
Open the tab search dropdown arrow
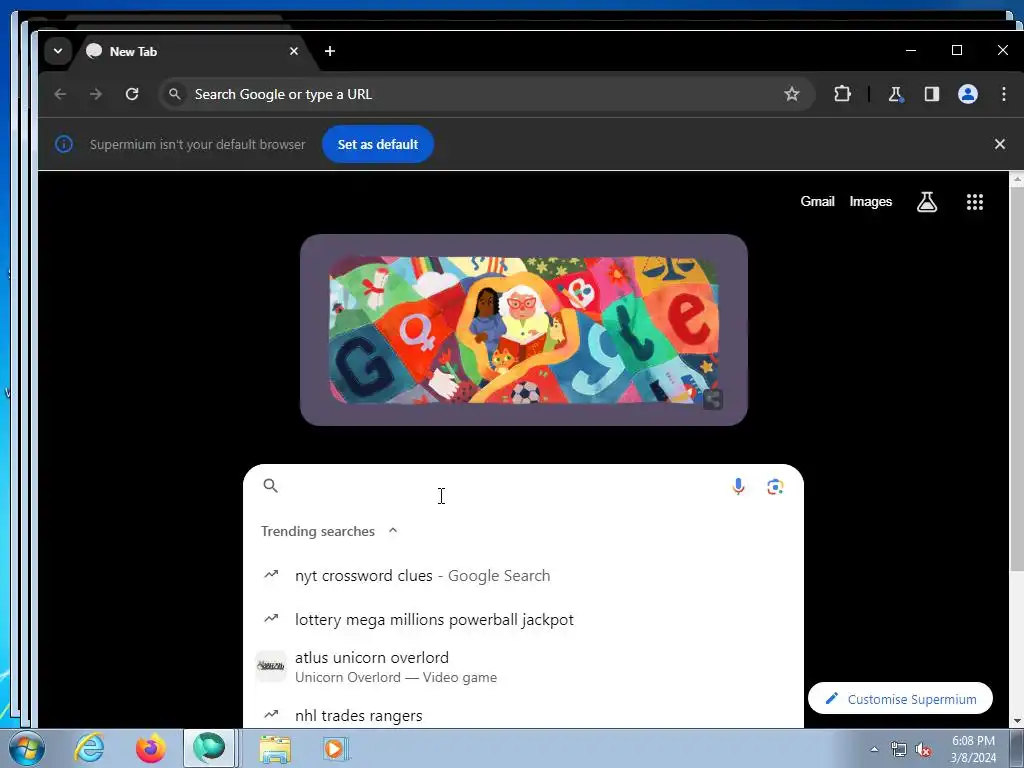[x=57, y=51]
